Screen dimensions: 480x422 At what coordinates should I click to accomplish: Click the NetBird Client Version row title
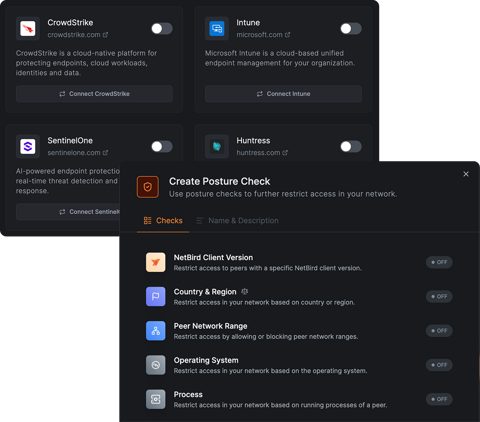(213, 258)
